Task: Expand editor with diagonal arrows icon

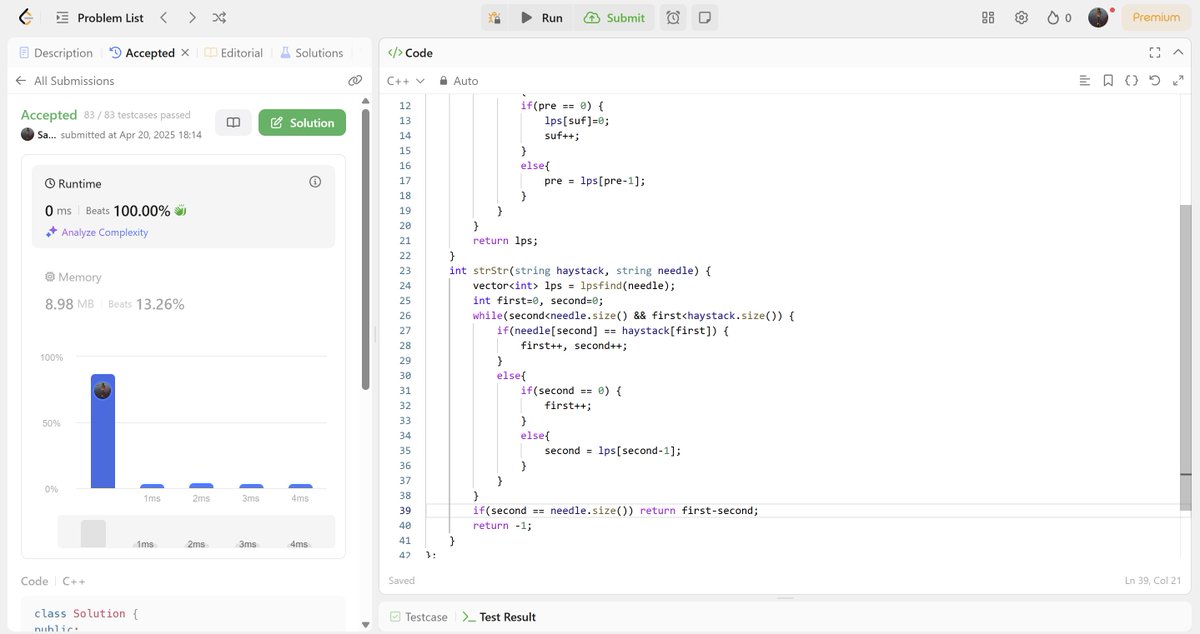Action: click(1178, 81)
